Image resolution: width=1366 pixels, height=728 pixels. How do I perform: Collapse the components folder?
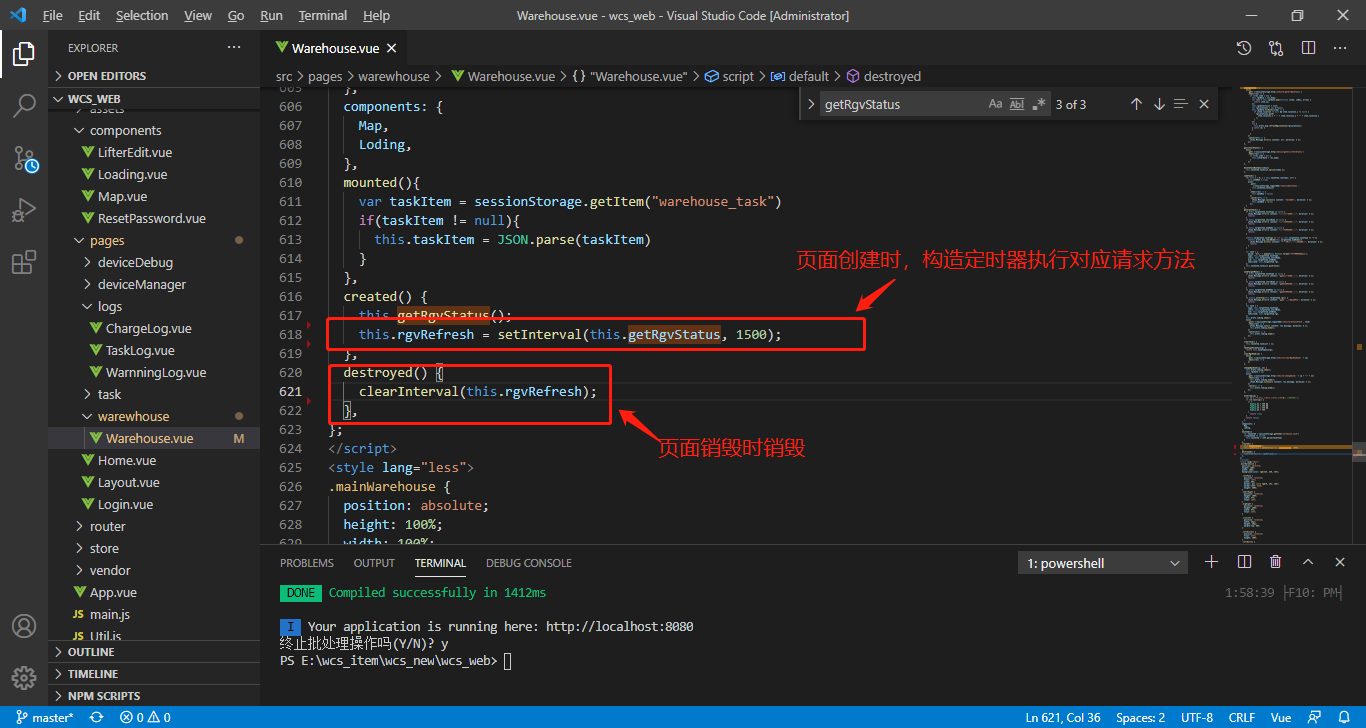154,130
